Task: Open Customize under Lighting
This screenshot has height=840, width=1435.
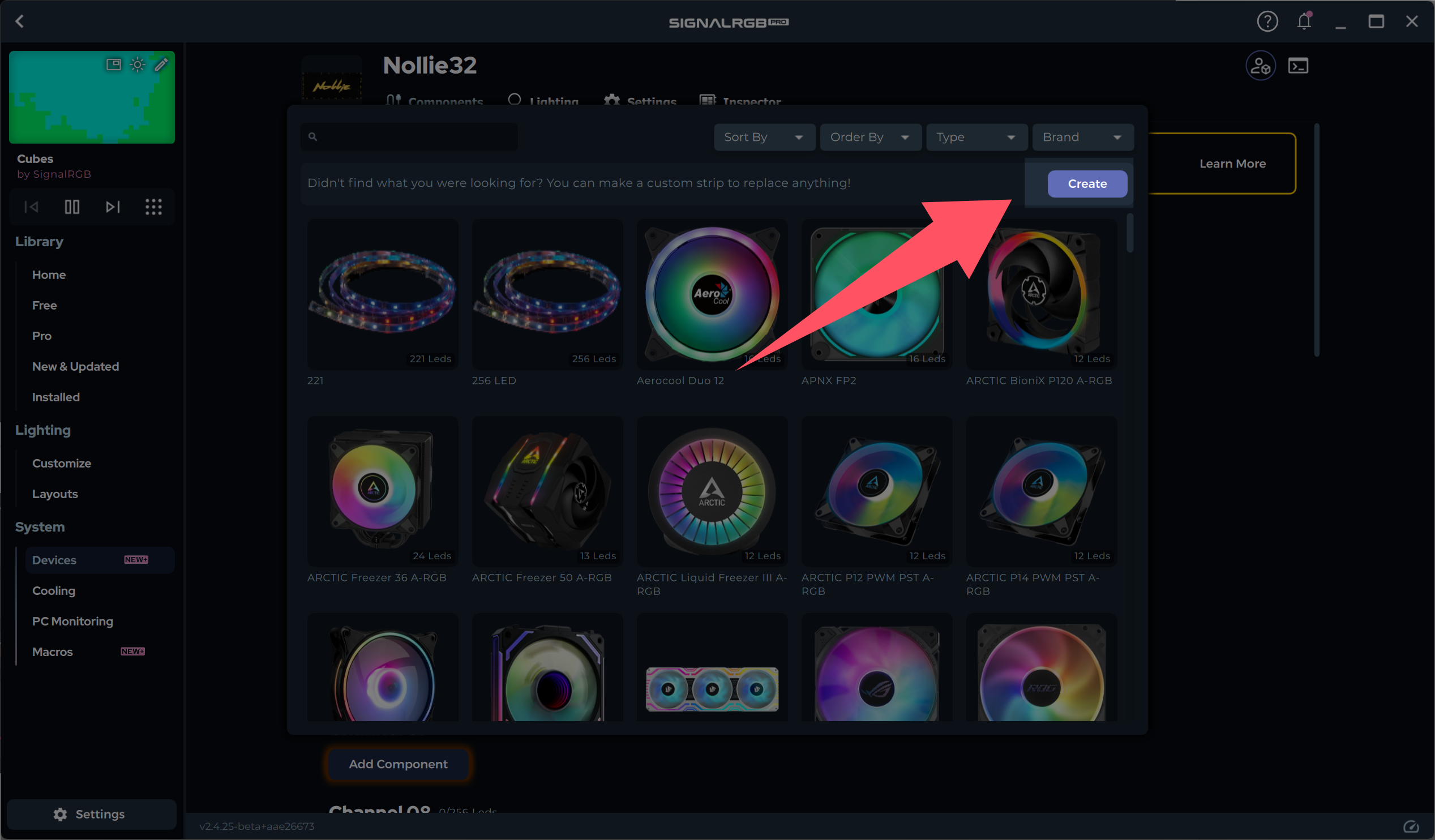Action: pos(62,464)
